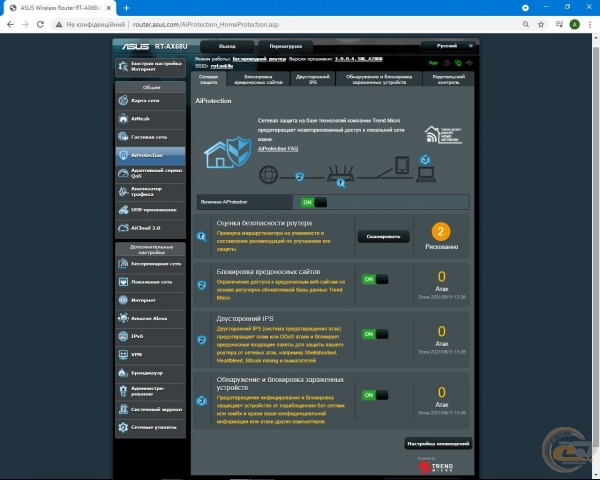600x480 pixels.
Task: Open Amazon Alexa settings
Action: [150, 318]
